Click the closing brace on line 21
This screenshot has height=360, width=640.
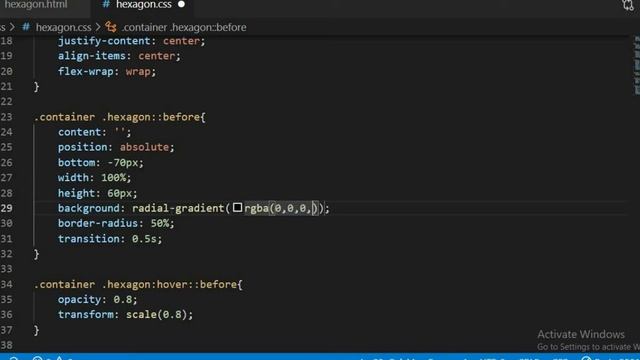point(36,87)
